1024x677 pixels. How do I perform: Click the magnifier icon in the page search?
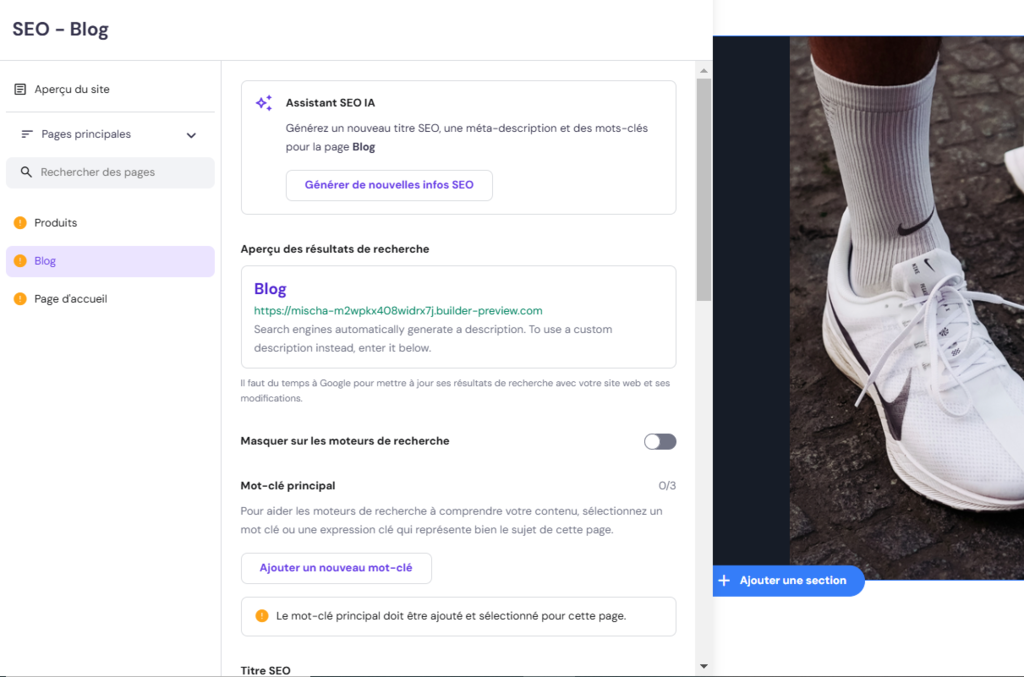(x=26, y=172)
